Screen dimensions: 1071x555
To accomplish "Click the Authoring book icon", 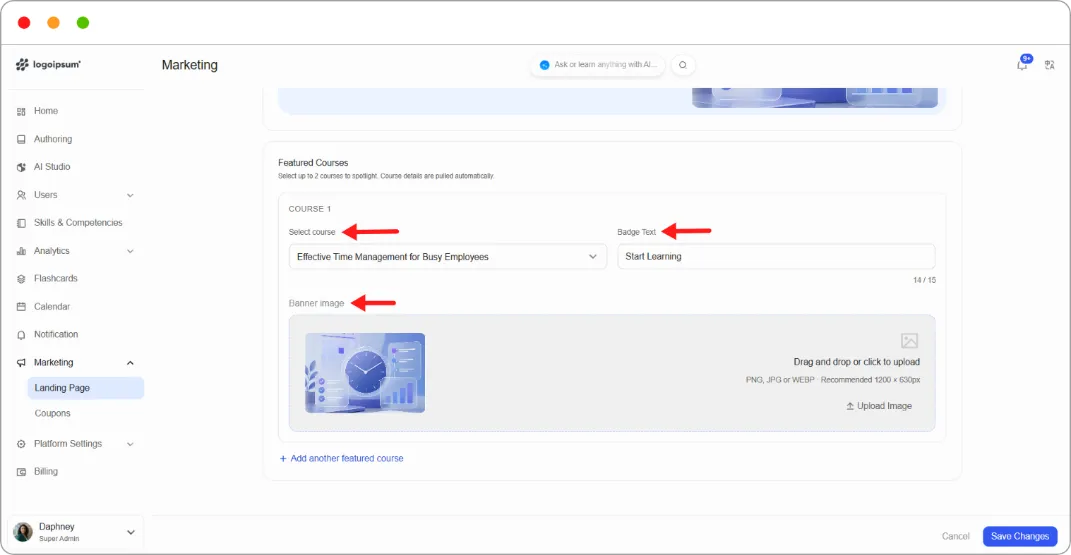I will pyautogui.click(x=21, y=139).
